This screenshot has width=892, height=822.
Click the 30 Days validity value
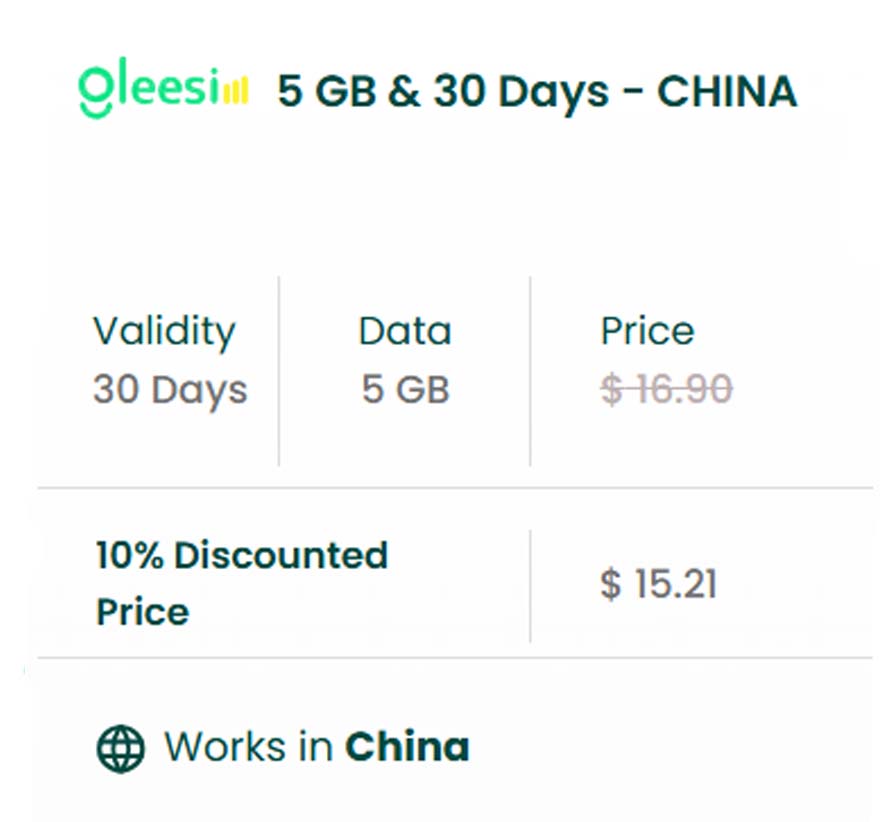pos(170,389)
